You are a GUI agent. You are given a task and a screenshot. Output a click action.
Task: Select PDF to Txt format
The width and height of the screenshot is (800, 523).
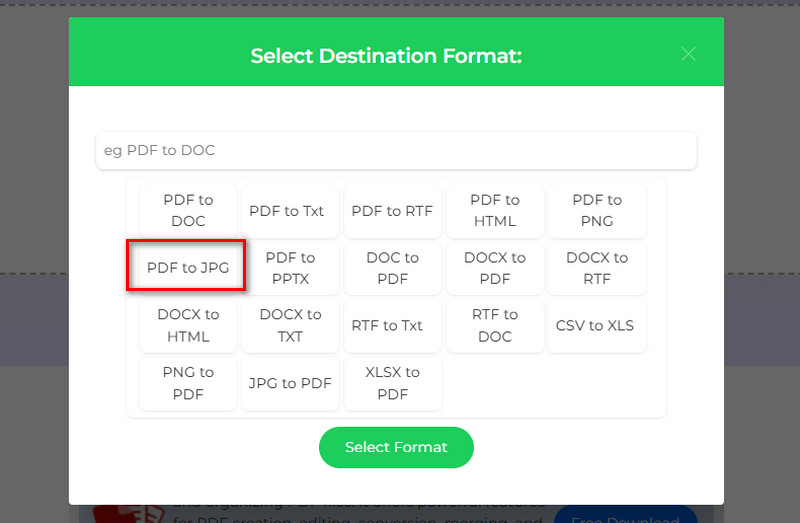[290, 211]
